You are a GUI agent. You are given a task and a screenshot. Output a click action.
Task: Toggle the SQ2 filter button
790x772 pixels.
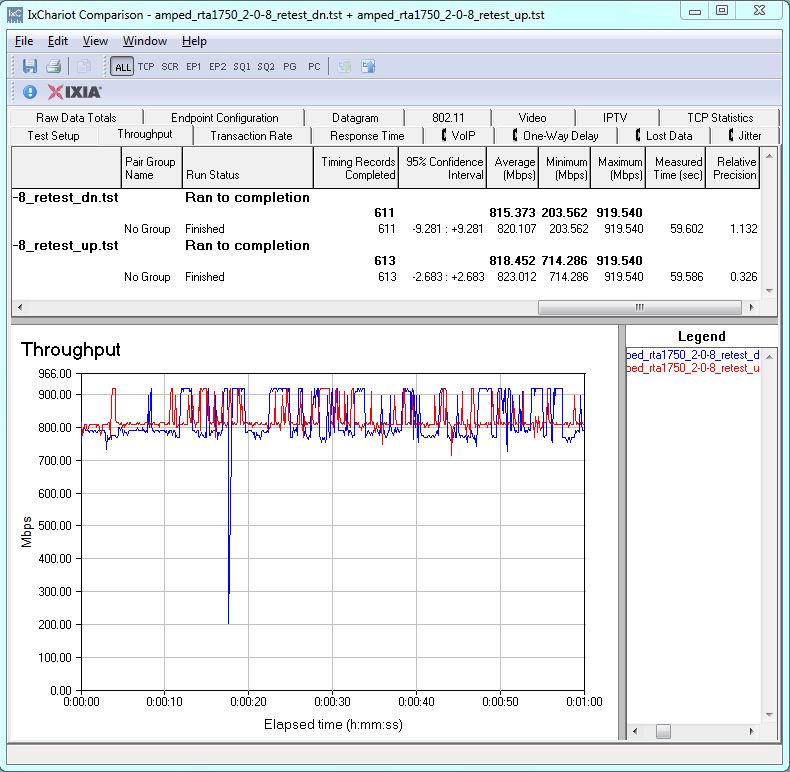266,67
